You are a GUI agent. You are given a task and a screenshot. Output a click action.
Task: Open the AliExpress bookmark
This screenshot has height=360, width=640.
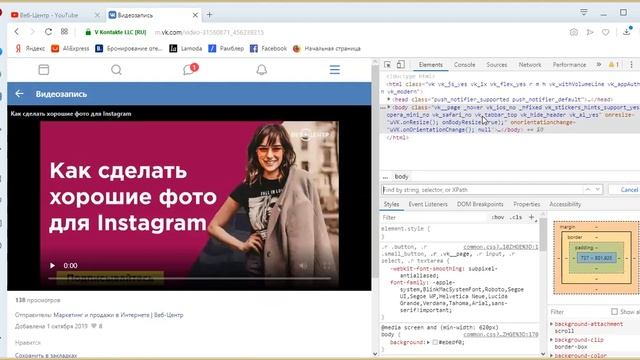tap(70, 48)
